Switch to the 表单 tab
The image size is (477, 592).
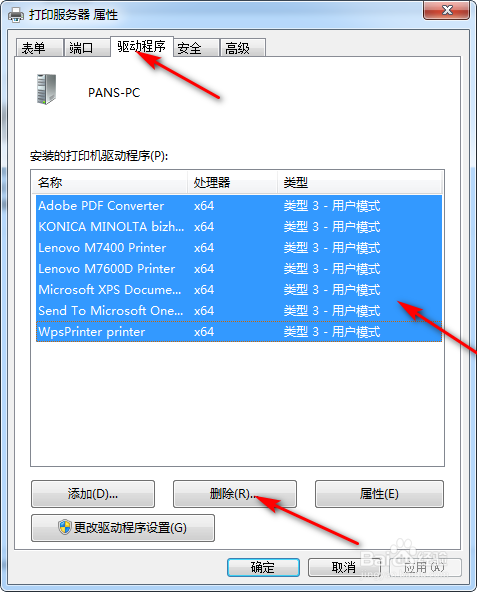point(39,48)
